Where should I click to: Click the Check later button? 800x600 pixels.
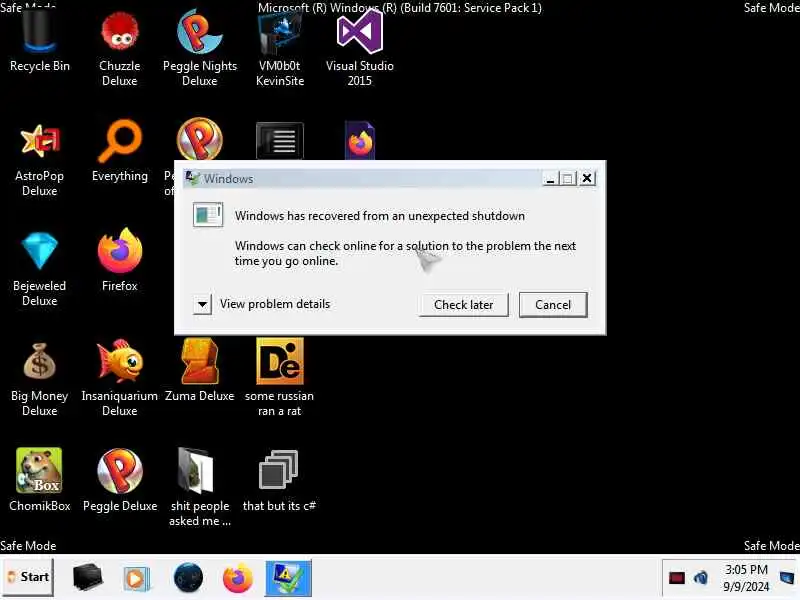[463, 305]
